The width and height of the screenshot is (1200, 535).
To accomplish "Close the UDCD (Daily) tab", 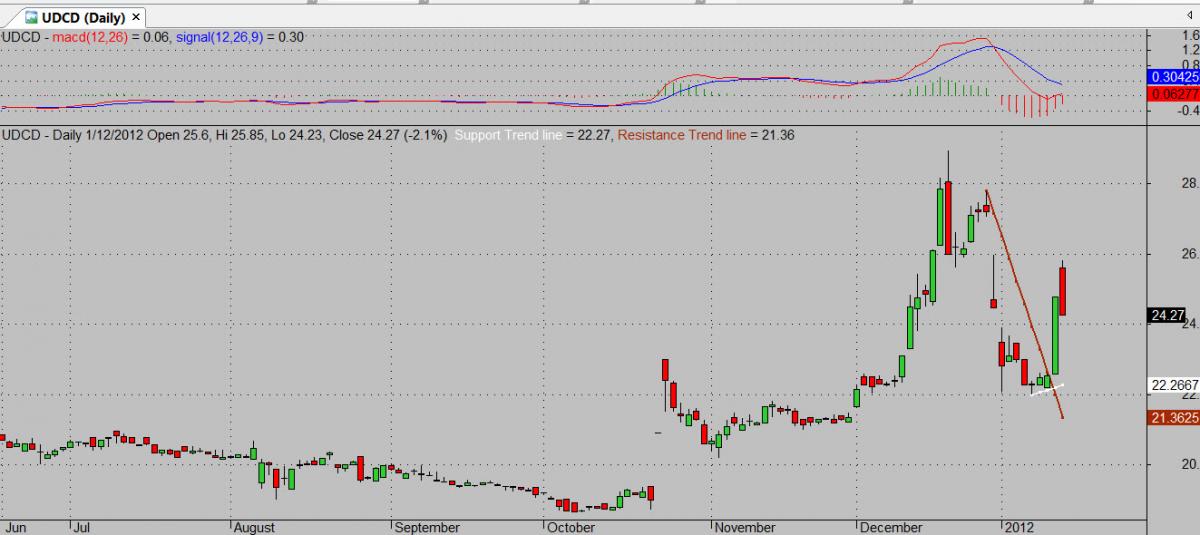I will click(136, 17).
